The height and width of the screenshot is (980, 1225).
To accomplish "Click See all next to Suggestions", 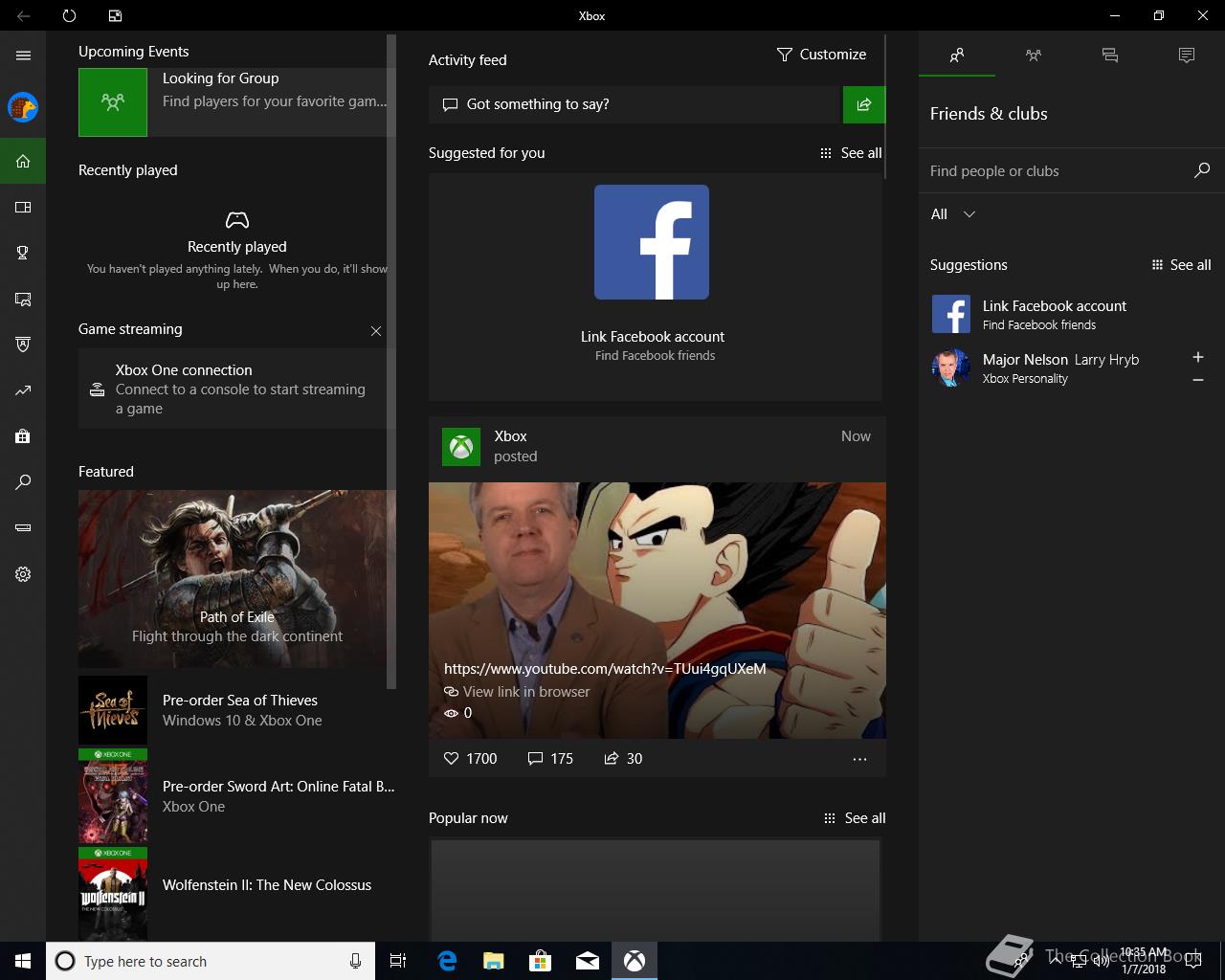I will click(x=1181, y=265).
